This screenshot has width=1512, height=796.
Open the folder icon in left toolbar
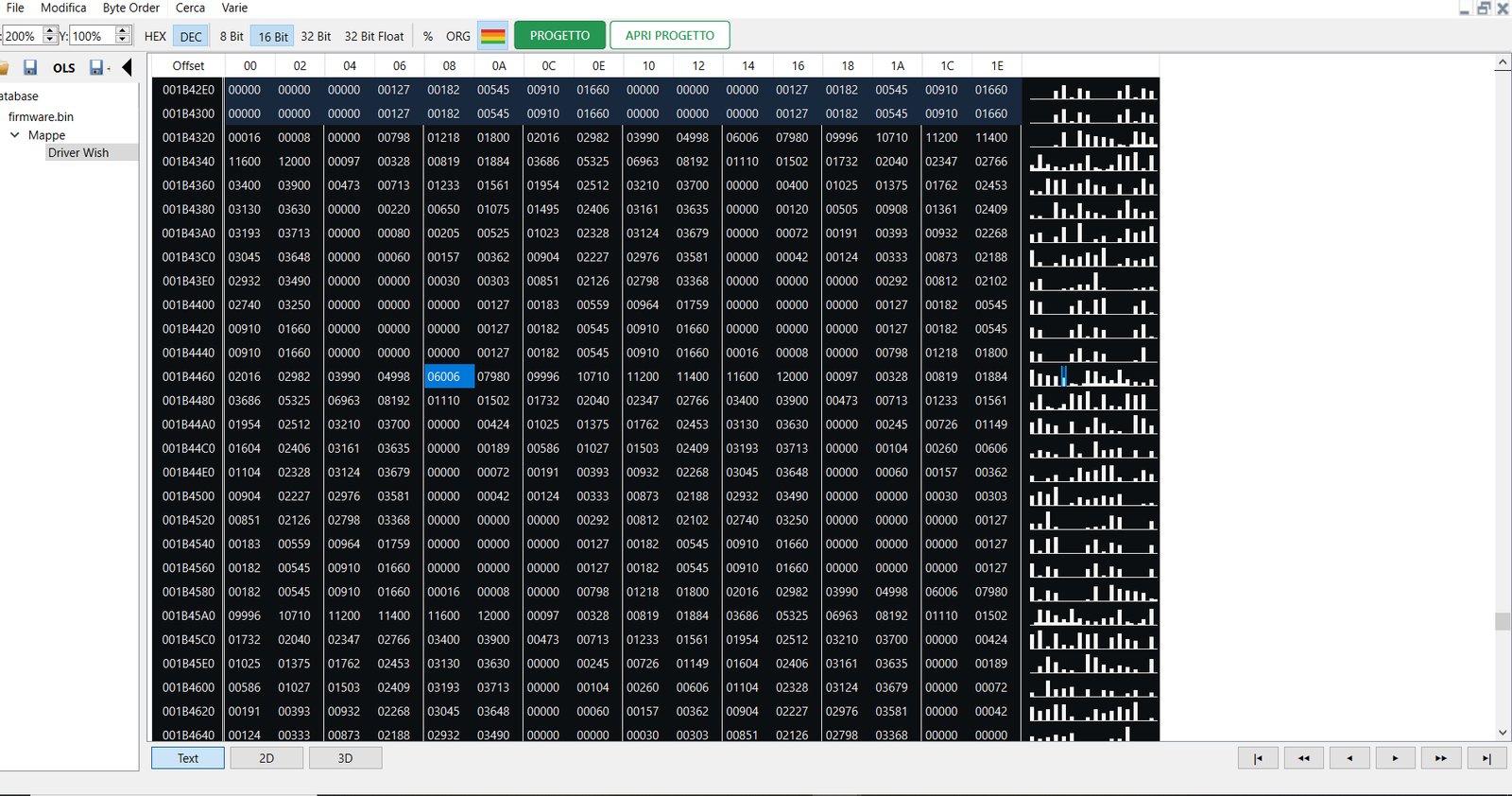[x=4, y=67]
